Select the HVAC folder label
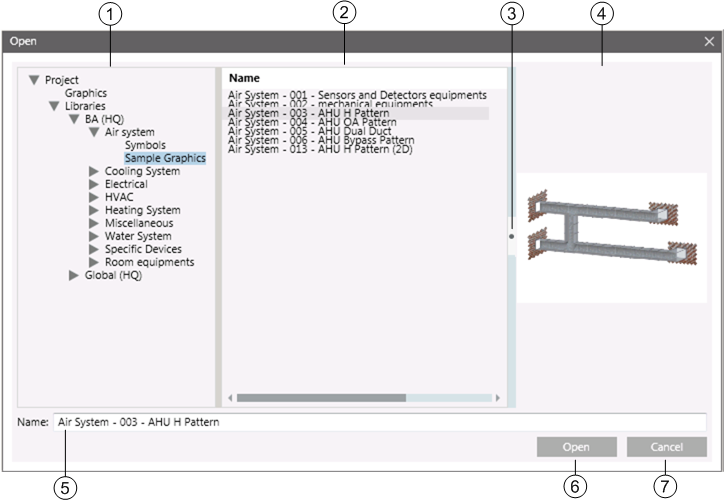This screenshot has height=500, width=725. (x=119, y=197)
